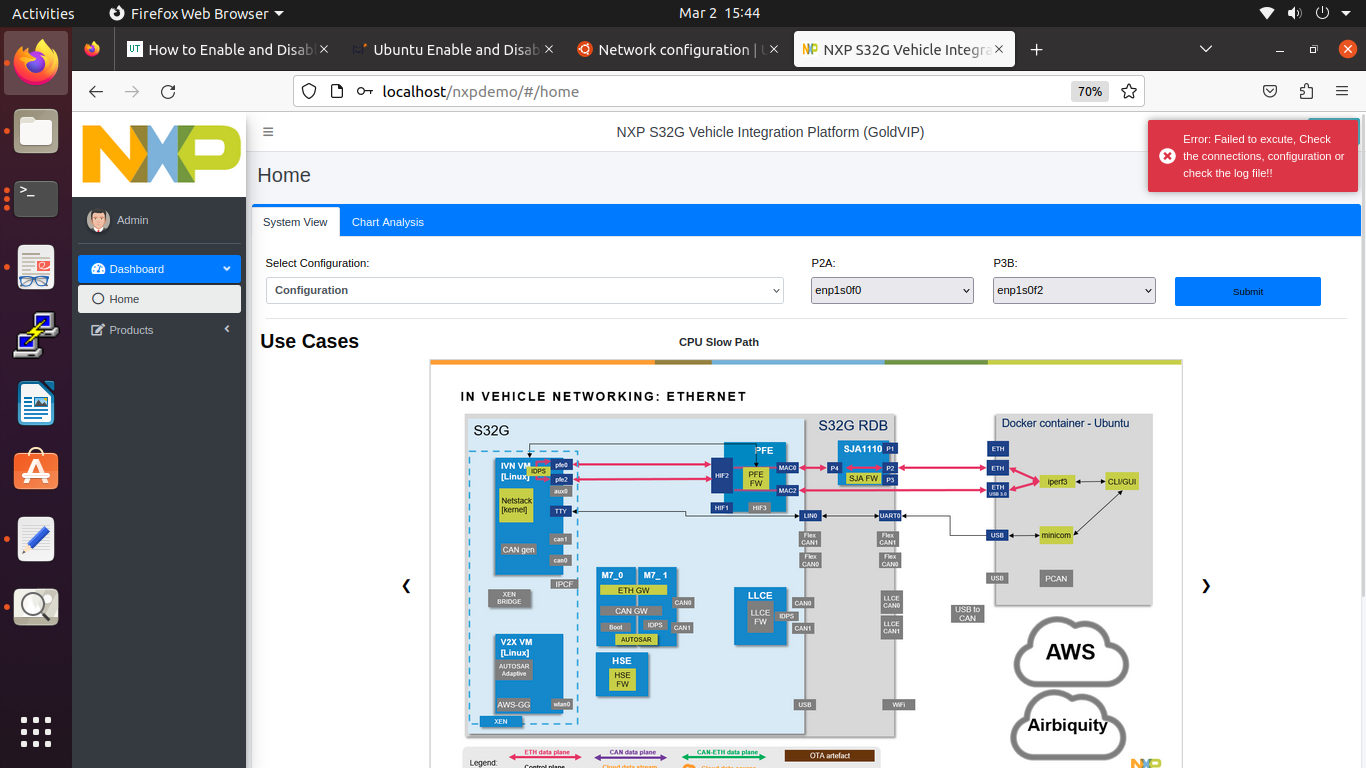Open Show Applications grid
The image size is (1366, 768).
point(36,731)
